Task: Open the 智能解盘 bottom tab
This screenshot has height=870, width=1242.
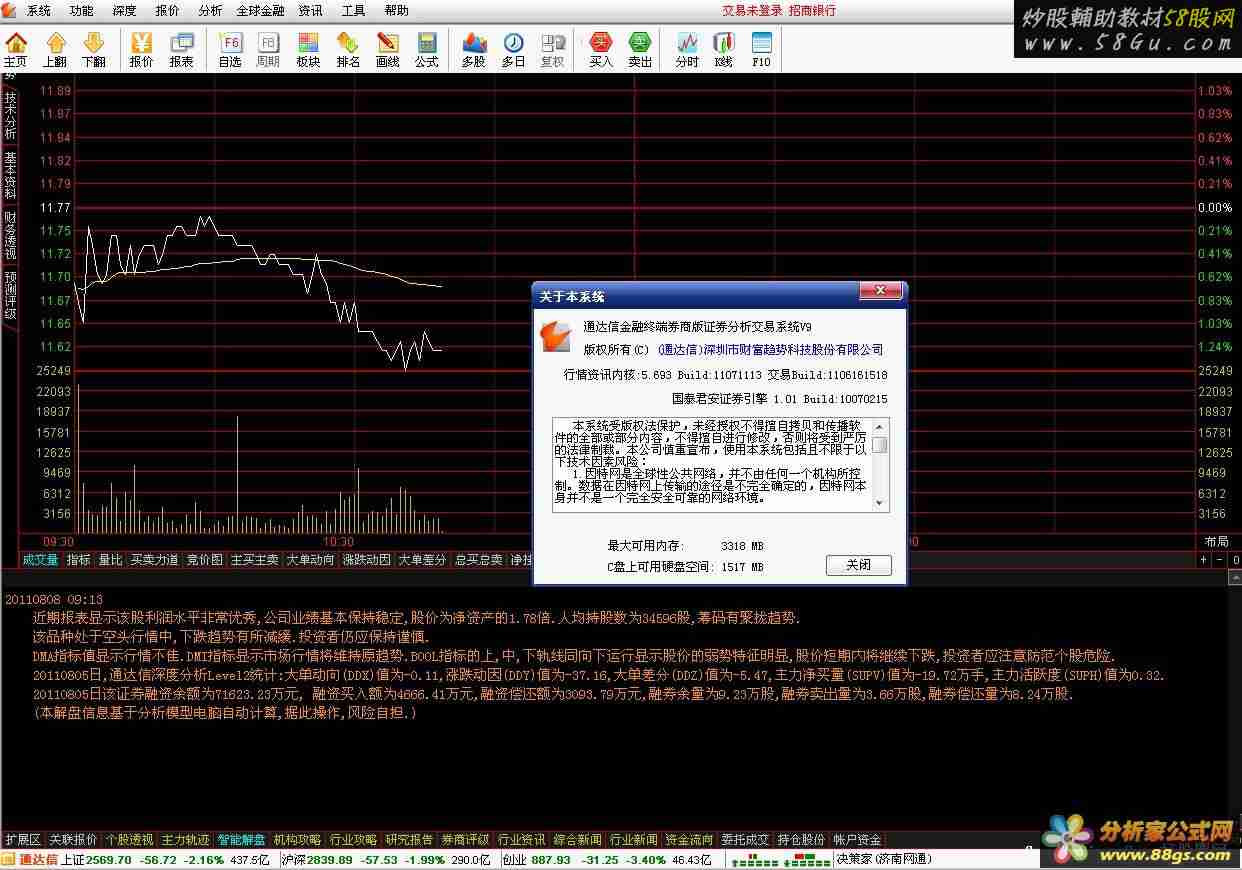Action: coord(242,840)
